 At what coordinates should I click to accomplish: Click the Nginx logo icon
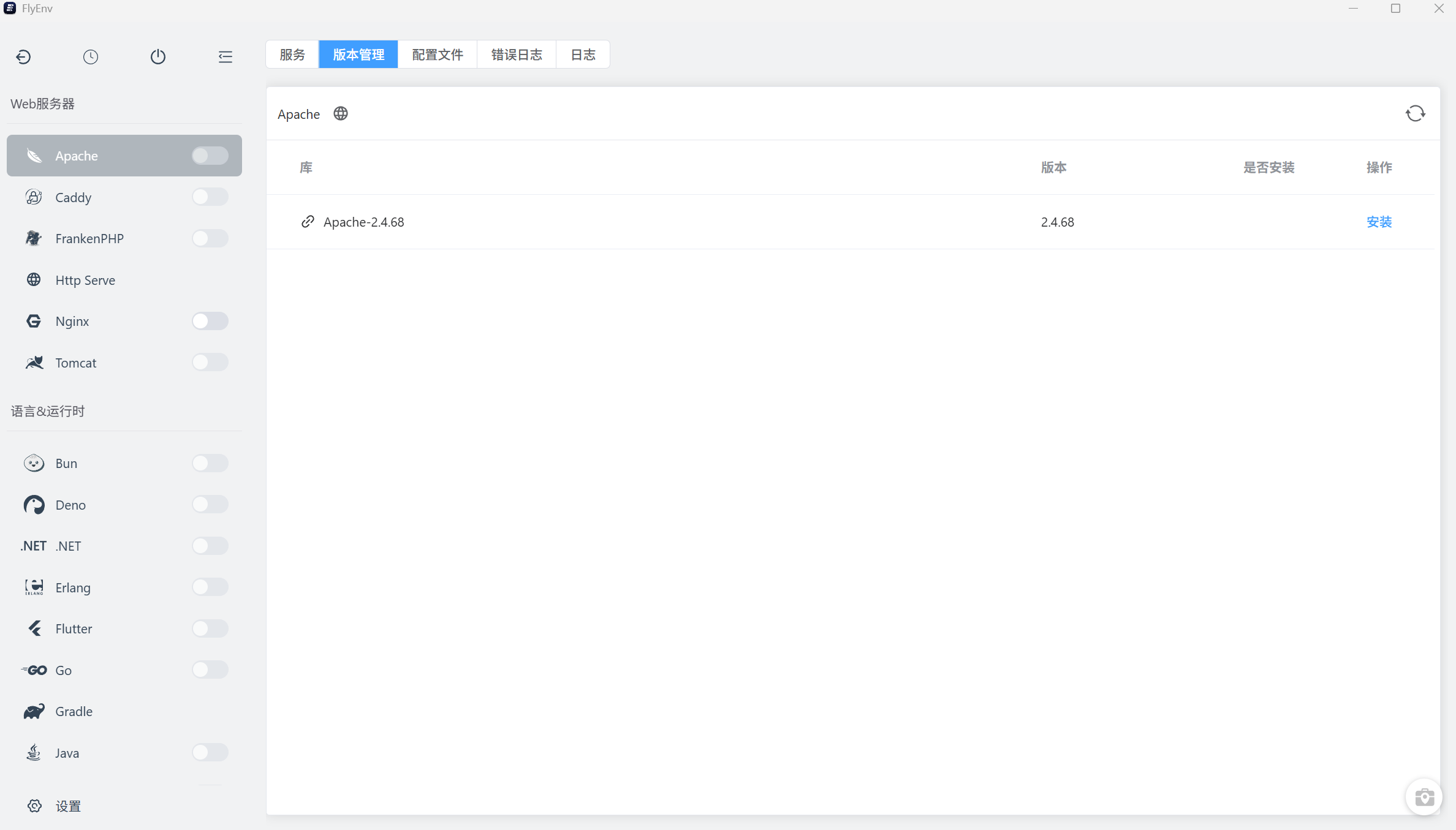(x=34, y=321)
